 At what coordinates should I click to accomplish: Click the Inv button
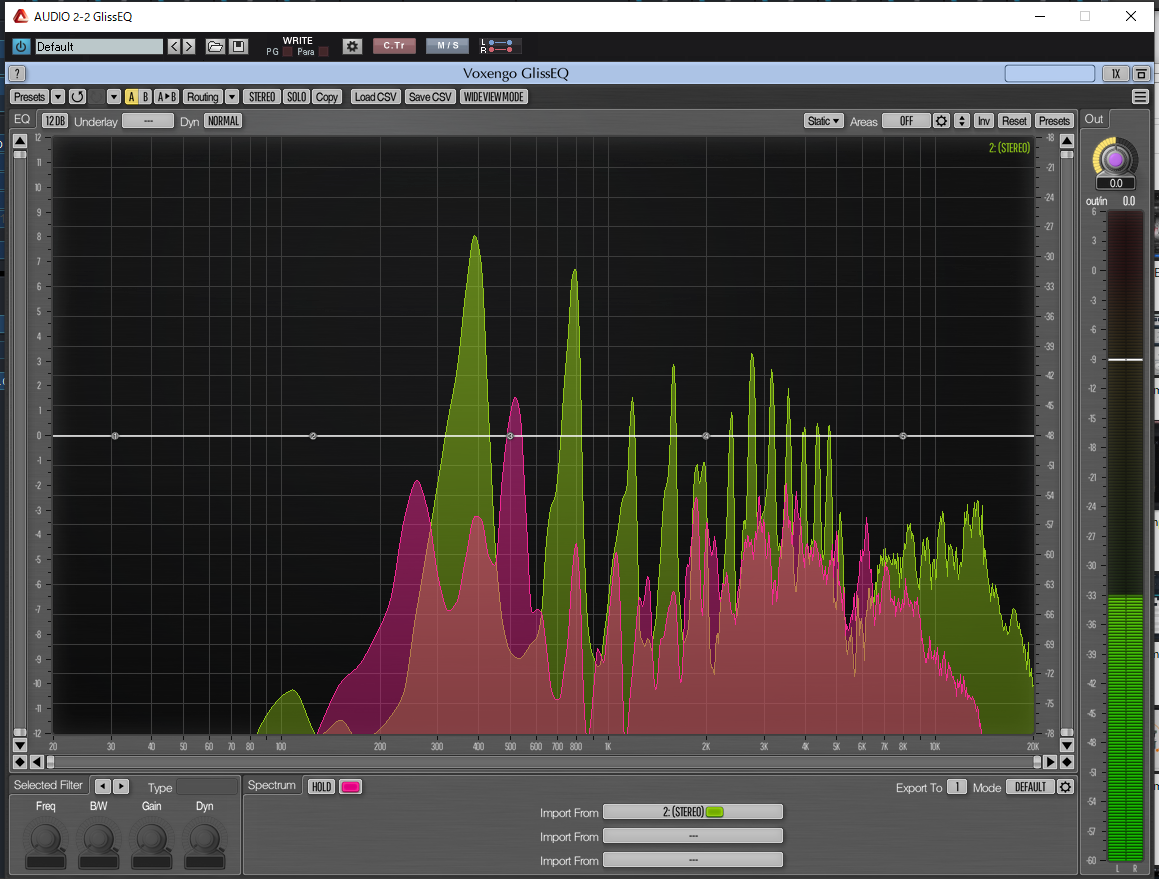pos(984,121)
